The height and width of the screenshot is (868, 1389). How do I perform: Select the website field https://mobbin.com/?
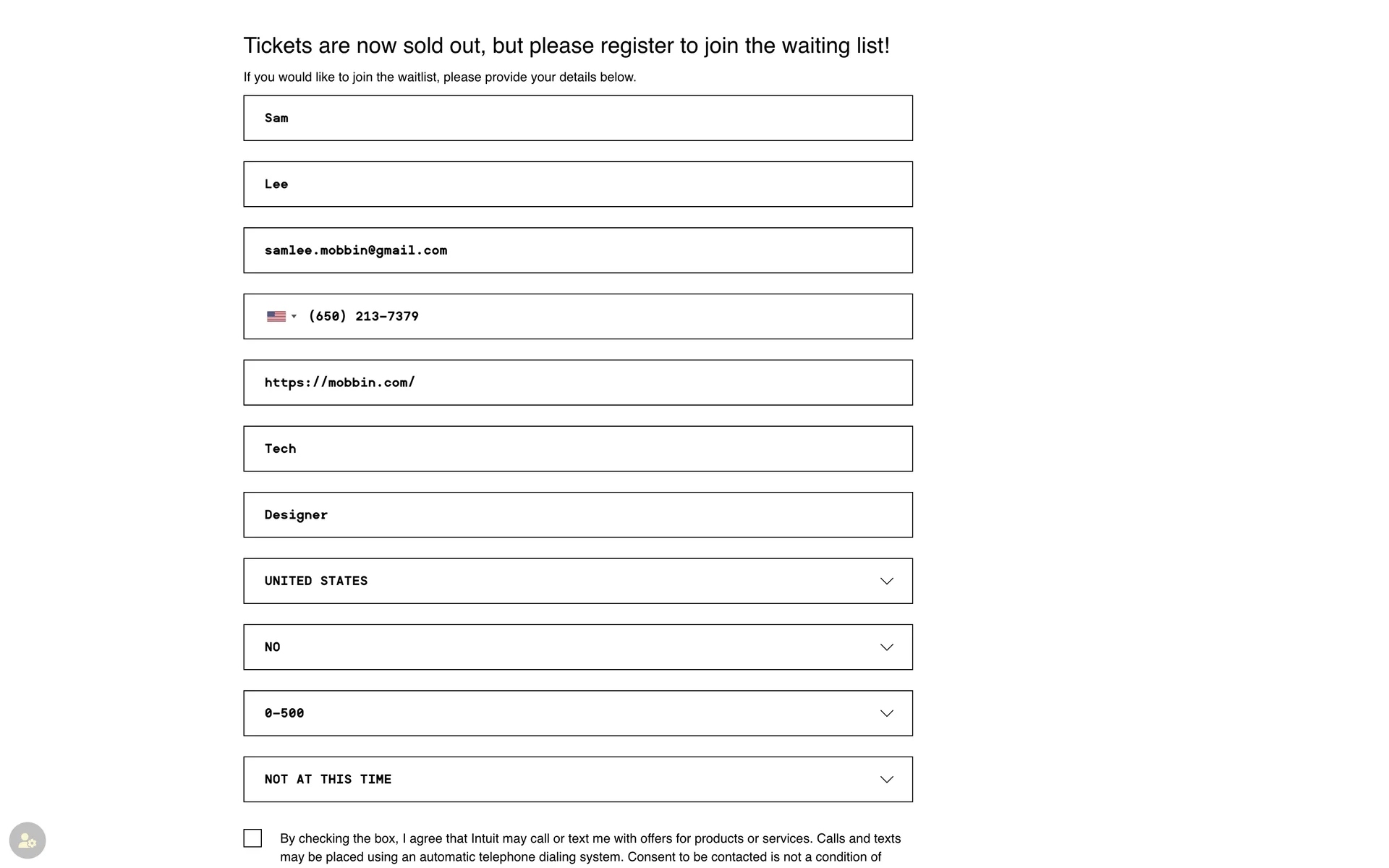tap(578, 383)
